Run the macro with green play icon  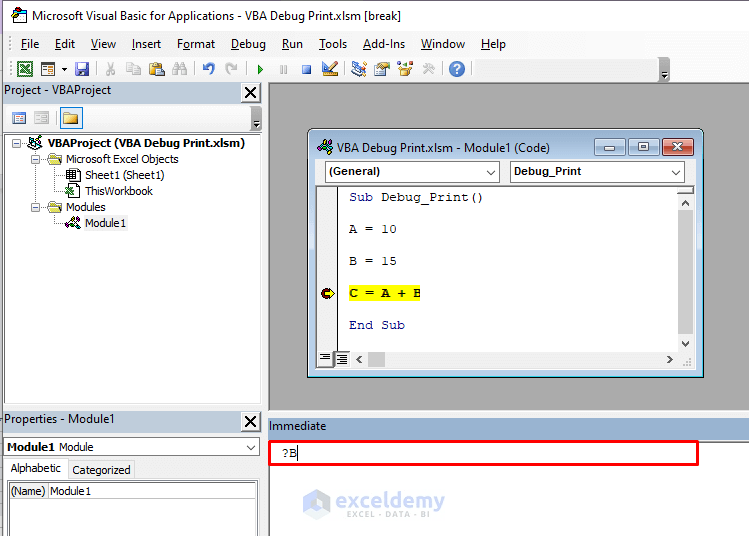tap(260, 69)
